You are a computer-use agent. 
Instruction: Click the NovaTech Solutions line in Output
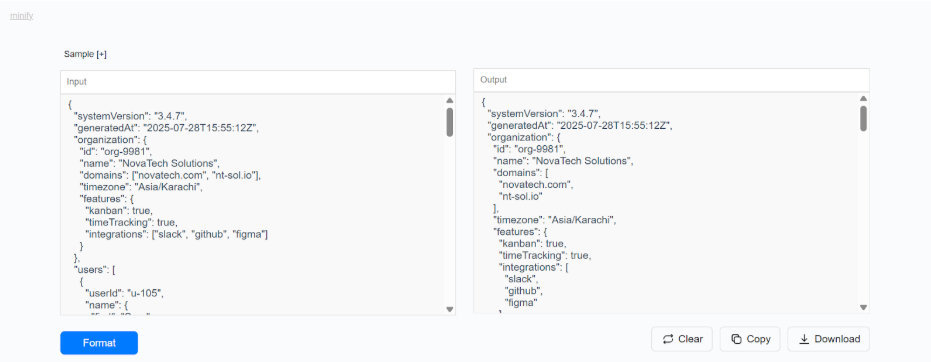click(563, 161)
